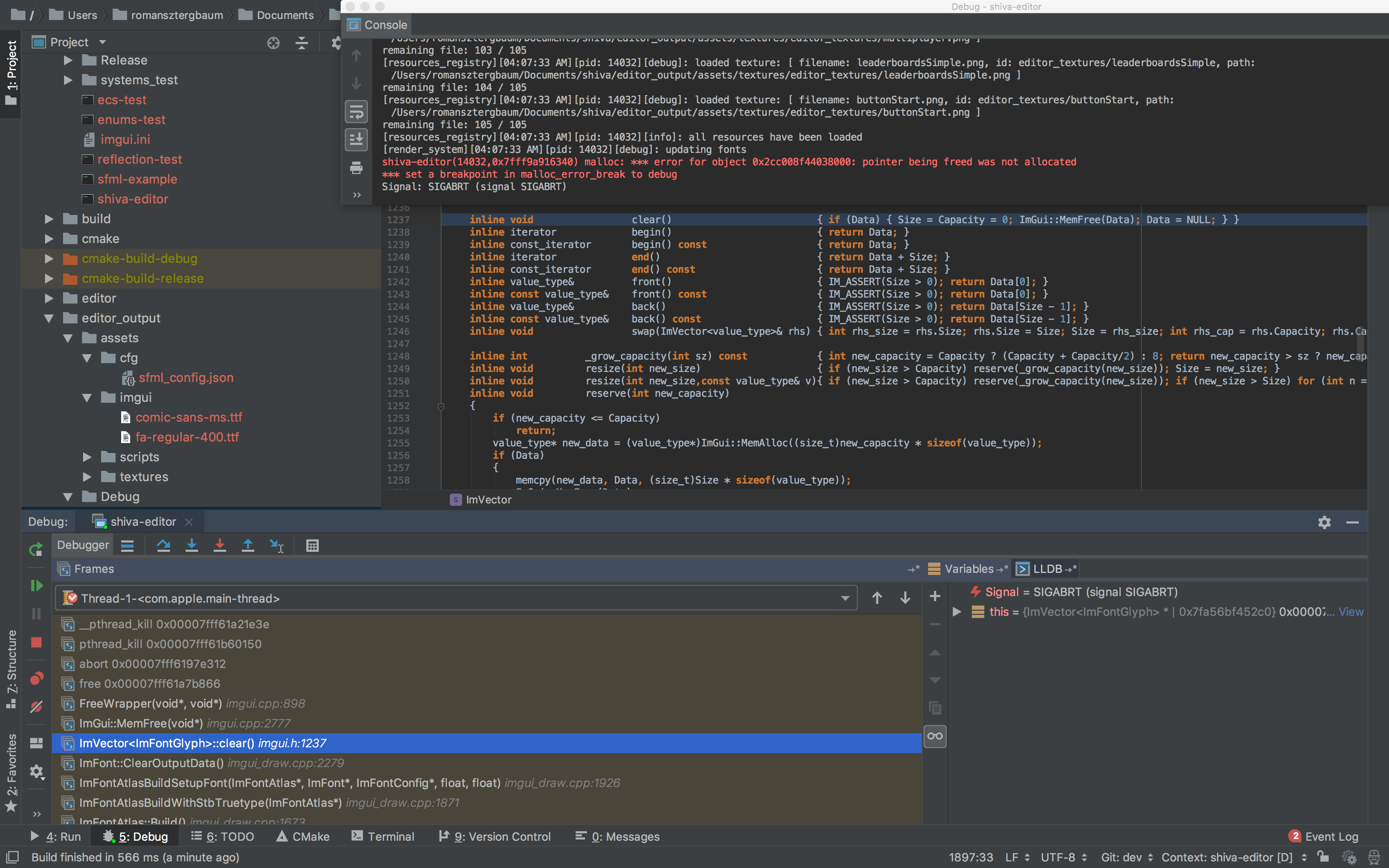The width and height of the screenshot is (1389, 868).
Task: Stop the debug session with the red square
Action: [36, 642]
